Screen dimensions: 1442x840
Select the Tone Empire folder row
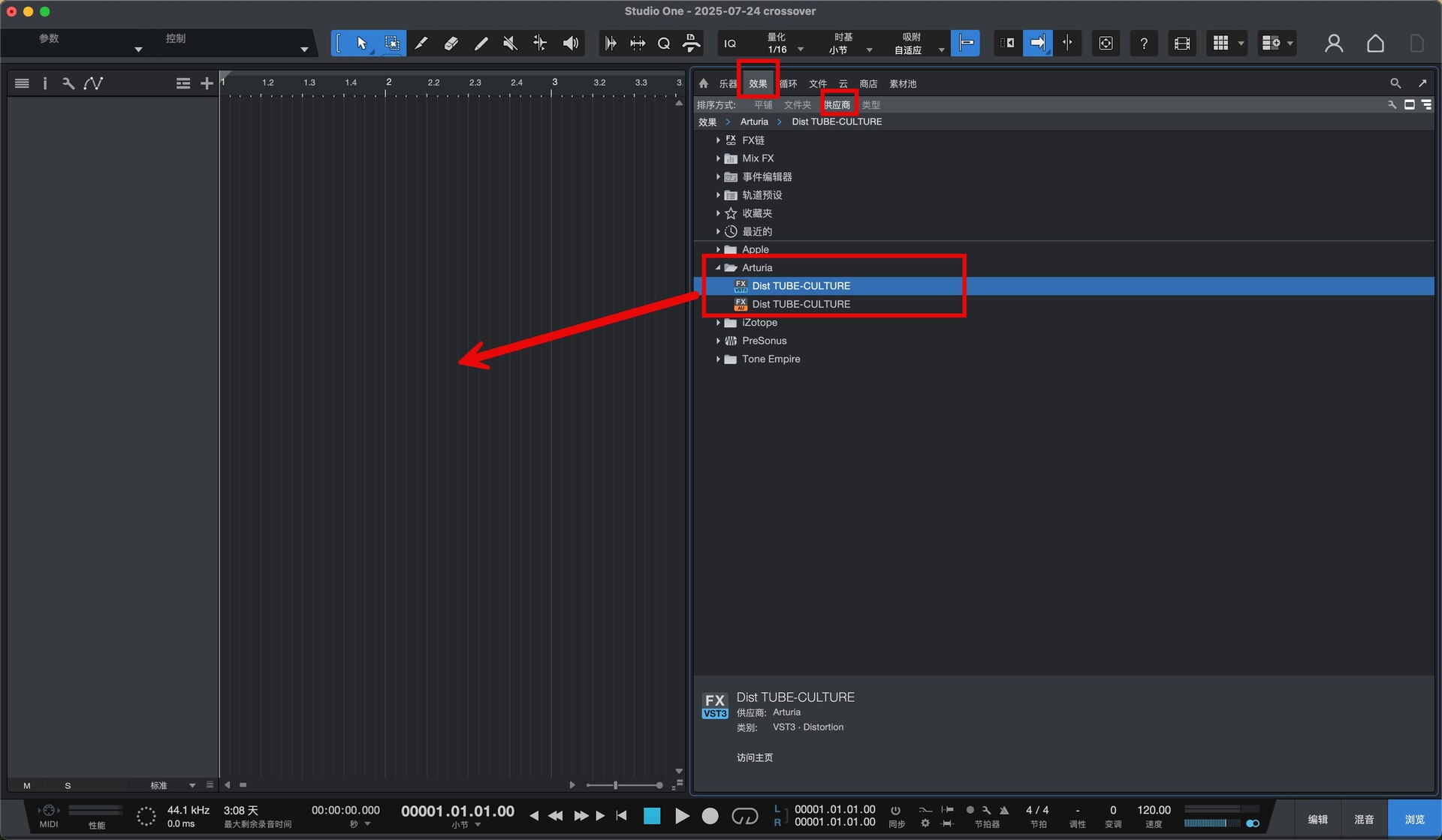pyautogui.click(x=1063, y=359)
